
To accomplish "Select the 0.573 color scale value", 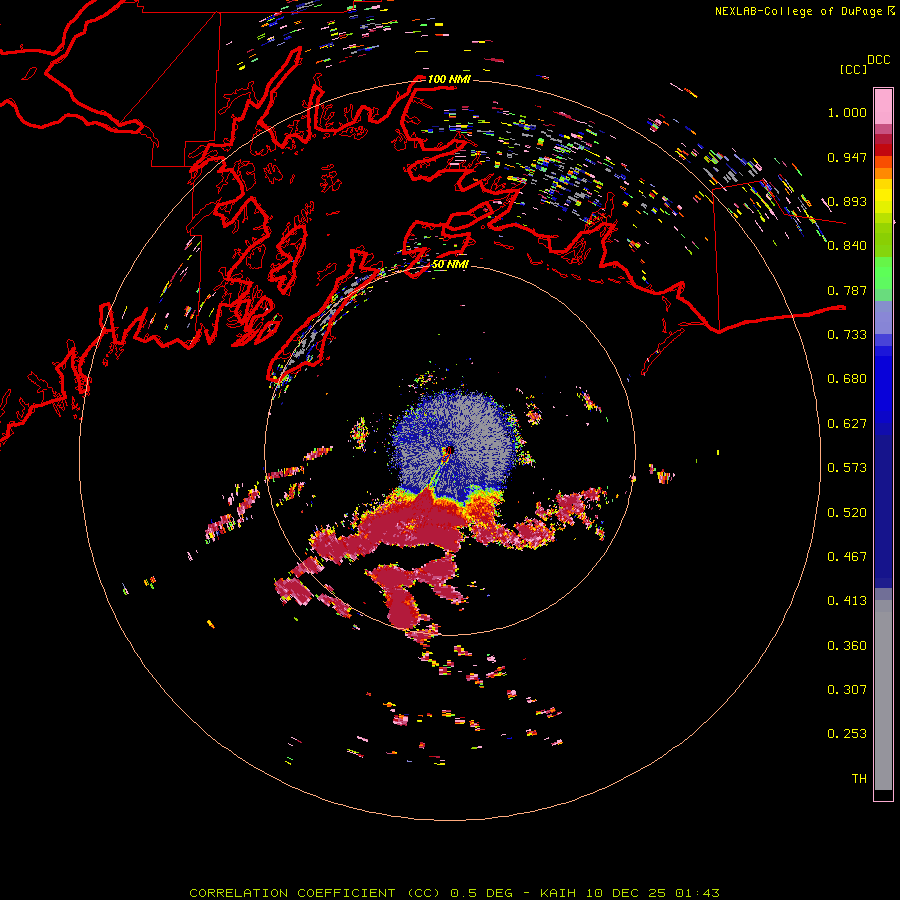I will pos(847,468).
